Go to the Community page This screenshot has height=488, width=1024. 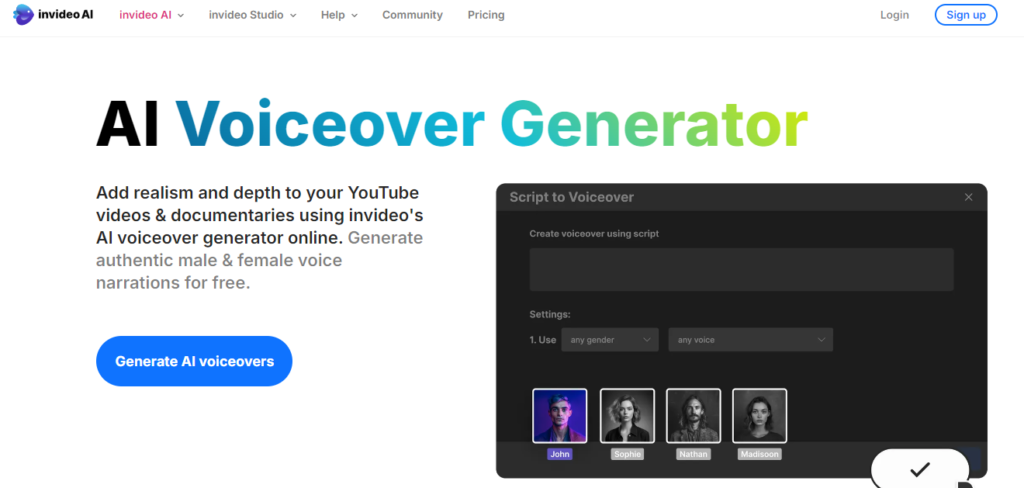point(412,15)
